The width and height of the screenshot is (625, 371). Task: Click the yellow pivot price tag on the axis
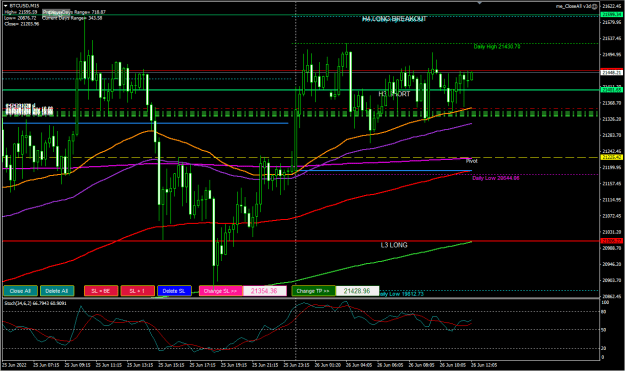(611, 157)
